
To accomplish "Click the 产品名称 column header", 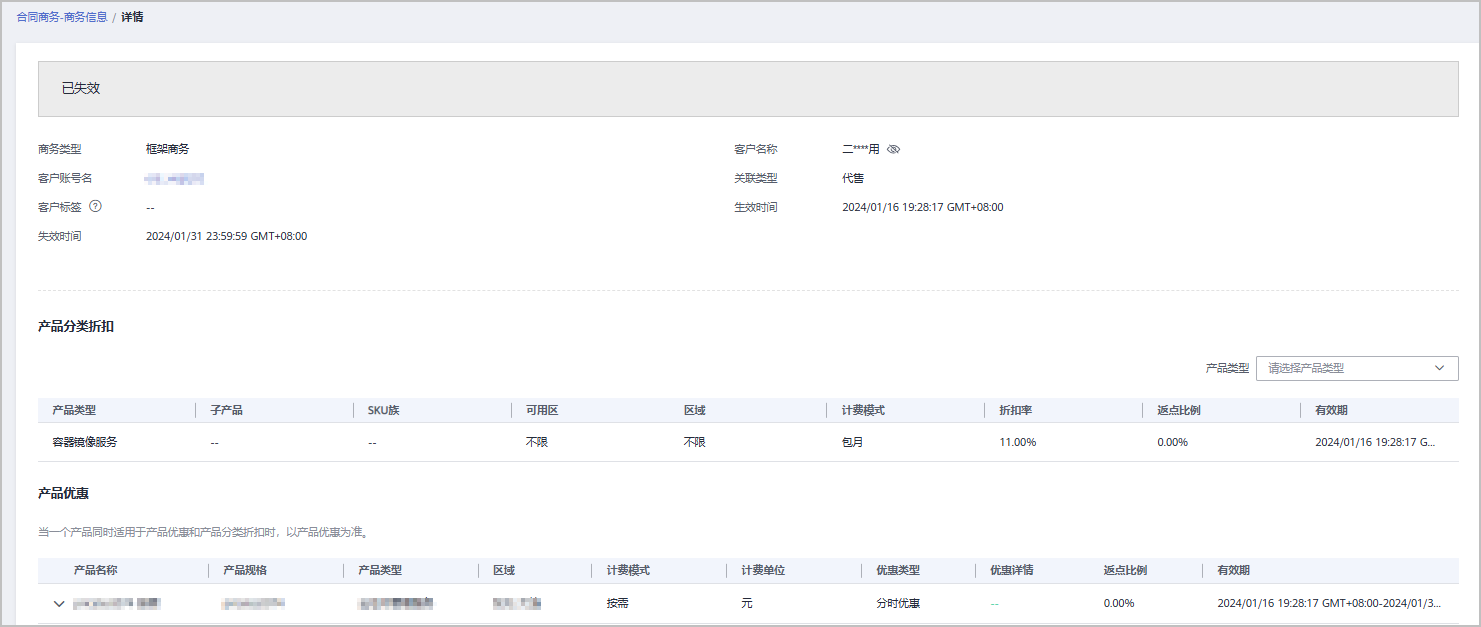I will (95, 570).
